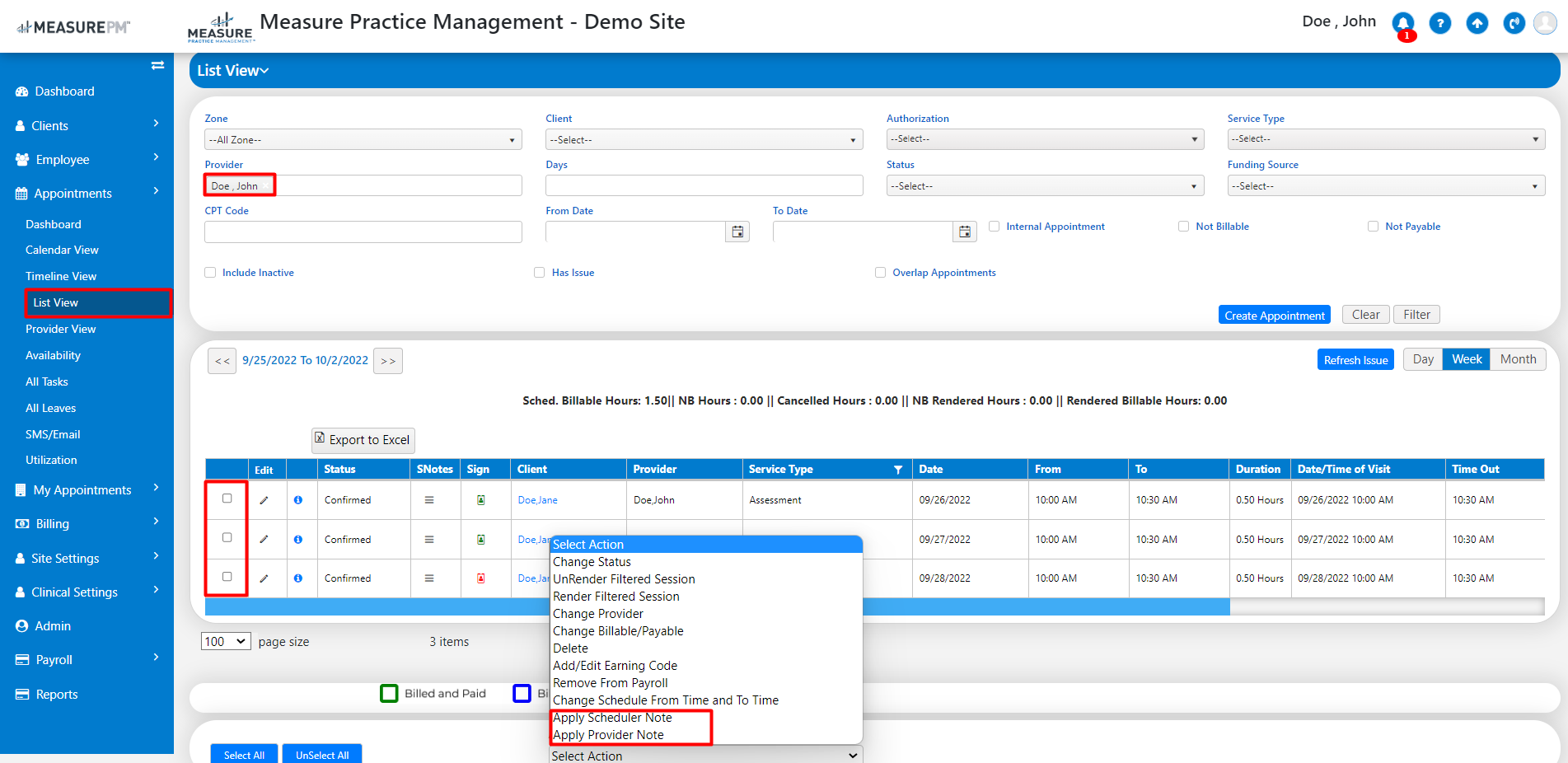Toggle the Overlap Appointments checkbox
Screen dimensions: 1568x763
click(881, 273)
